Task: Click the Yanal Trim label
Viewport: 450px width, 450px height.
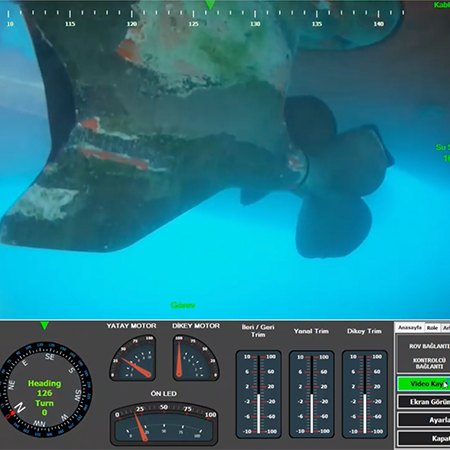Action: point(311,331)
